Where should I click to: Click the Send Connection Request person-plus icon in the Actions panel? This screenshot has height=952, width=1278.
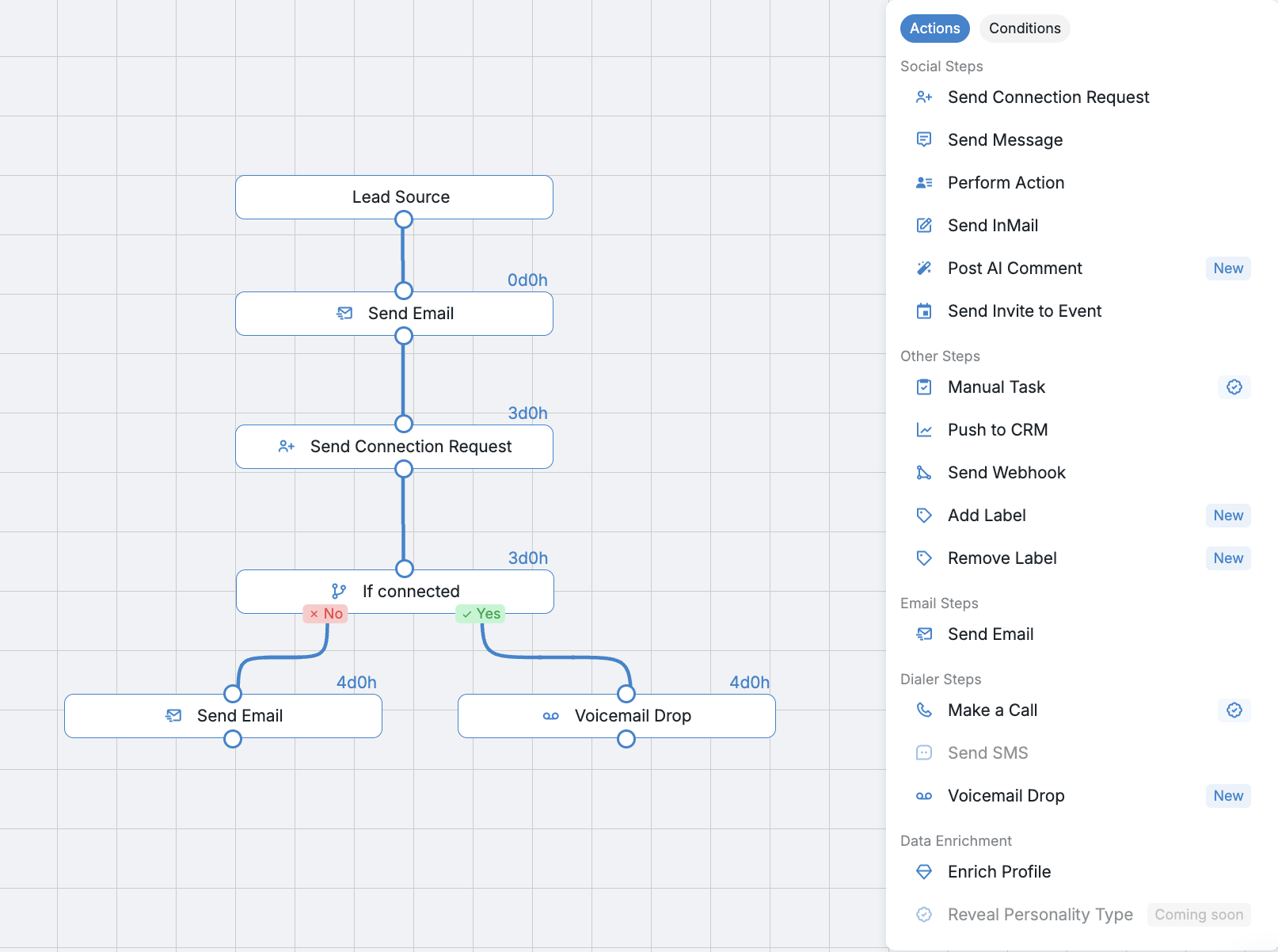[x=924, y=97]
